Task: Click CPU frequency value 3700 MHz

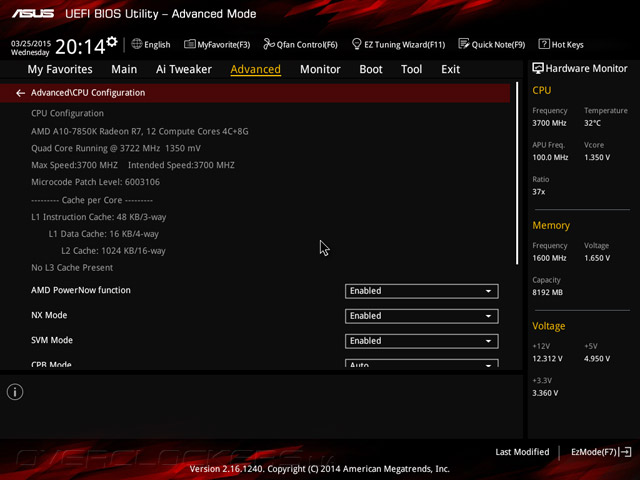Action: point(549,123)
